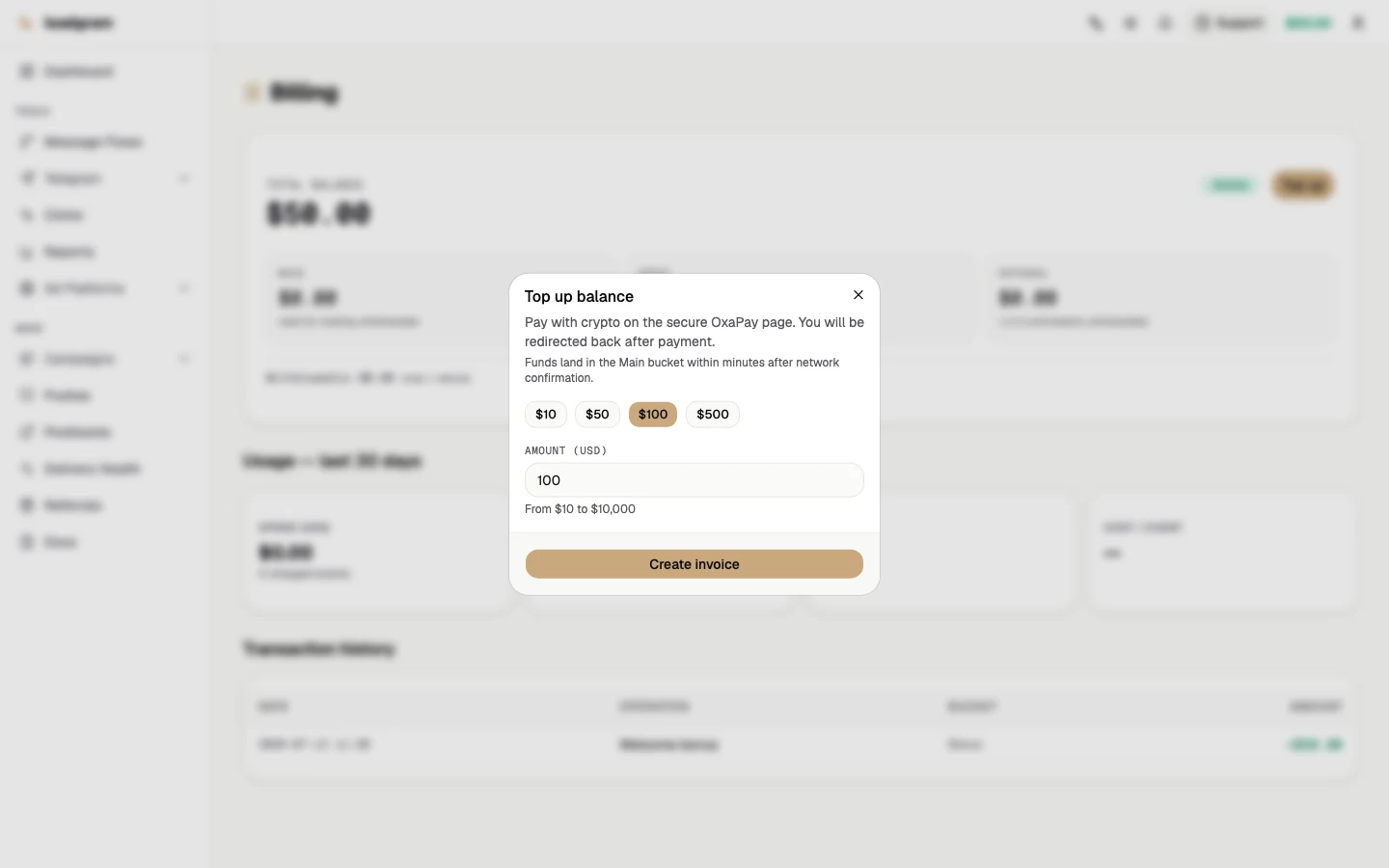
Task: Open Delivery Health sidebar icon
Action: pyautogui.click(x=27, y=469)
